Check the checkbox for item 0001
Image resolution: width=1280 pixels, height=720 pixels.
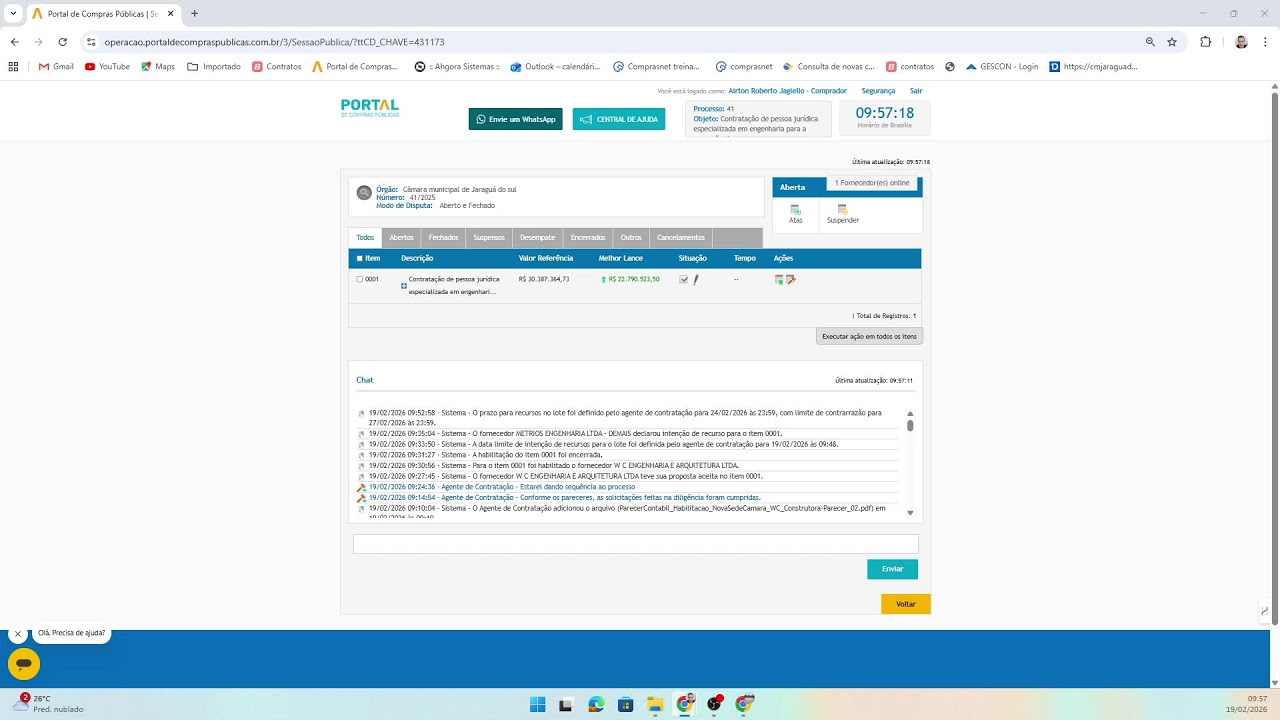pyautogui.click(x=360, y=279)
